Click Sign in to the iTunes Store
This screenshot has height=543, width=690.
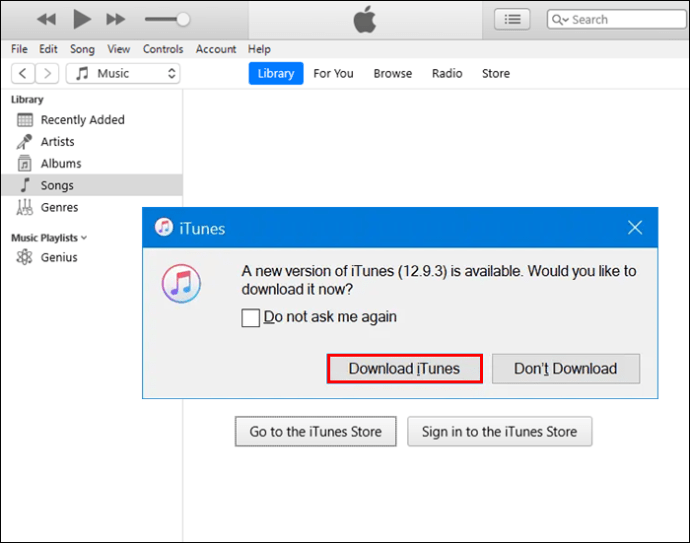pos(499,431)
